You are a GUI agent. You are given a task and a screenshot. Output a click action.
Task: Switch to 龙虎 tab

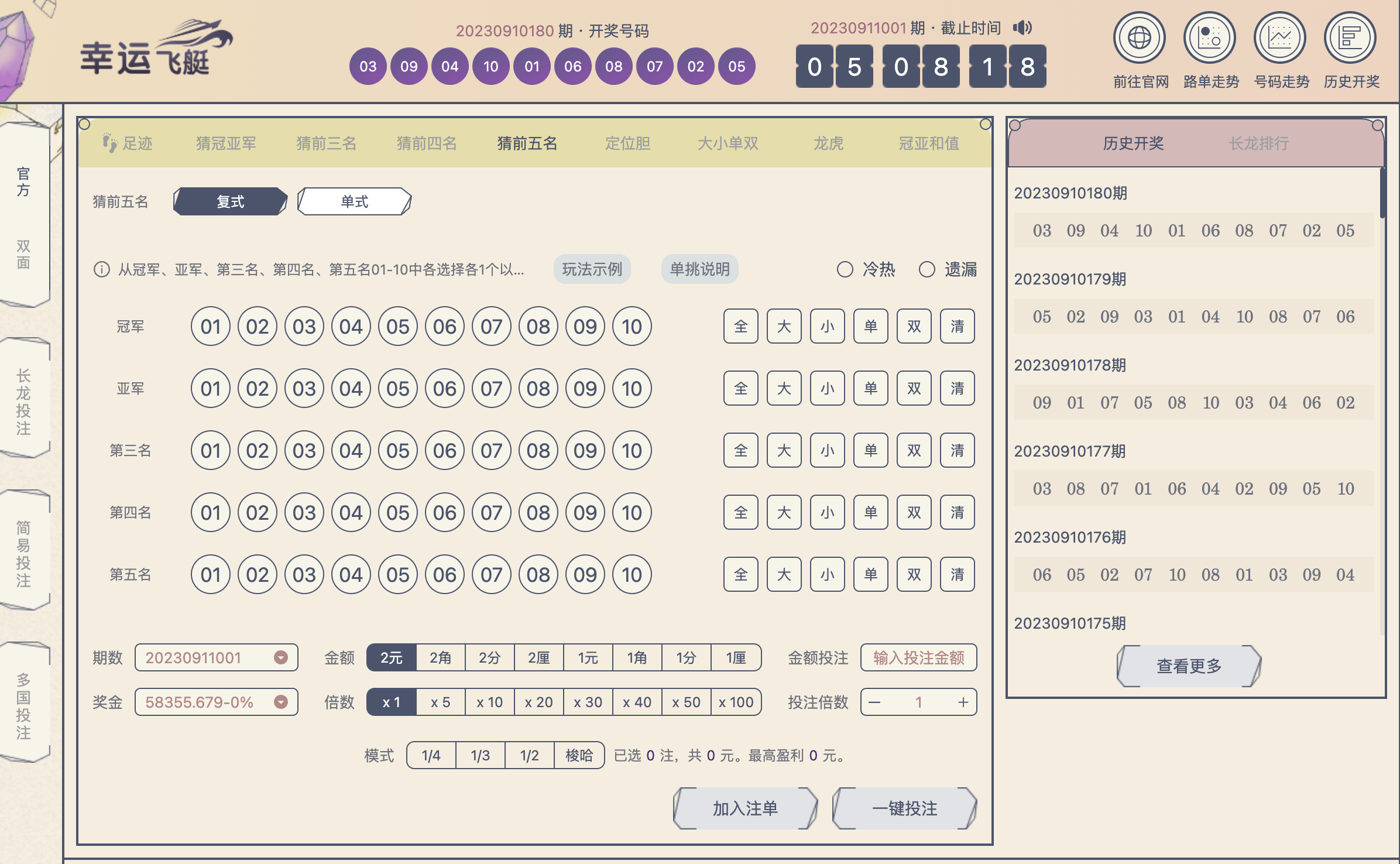click(x=828, y=143)
